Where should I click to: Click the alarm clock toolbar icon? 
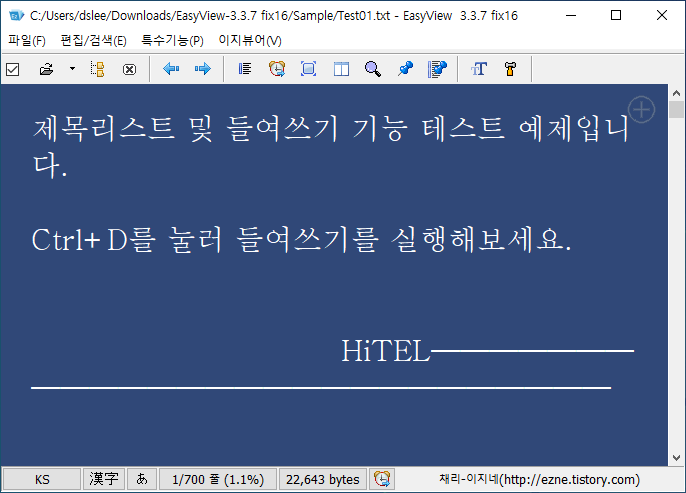277,69
